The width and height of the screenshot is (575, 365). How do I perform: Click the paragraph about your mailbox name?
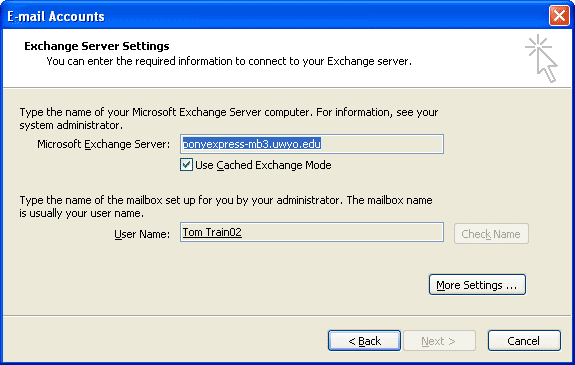(x=226, y=207)
